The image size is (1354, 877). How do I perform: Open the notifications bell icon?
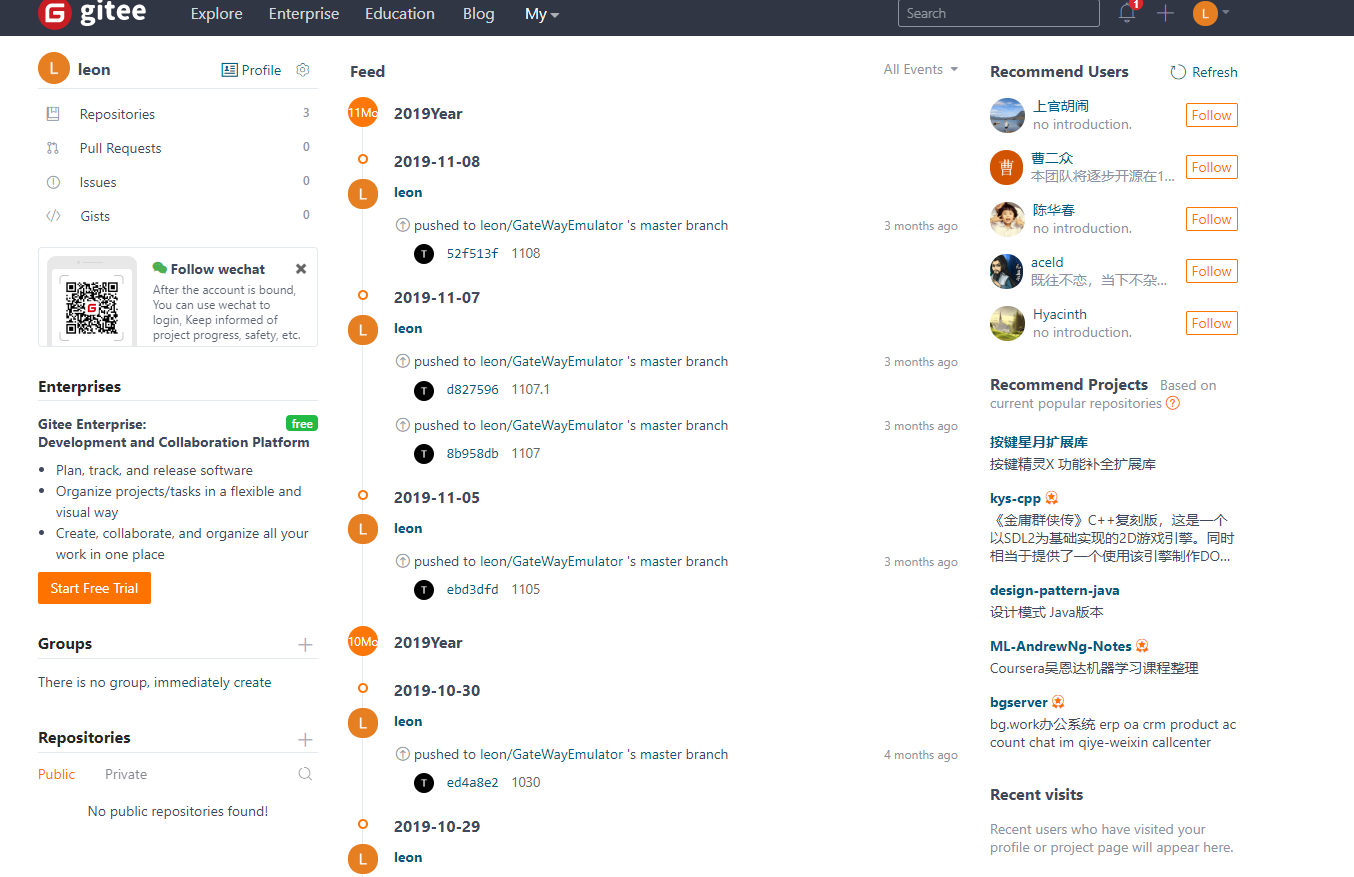pos(1127,13)
